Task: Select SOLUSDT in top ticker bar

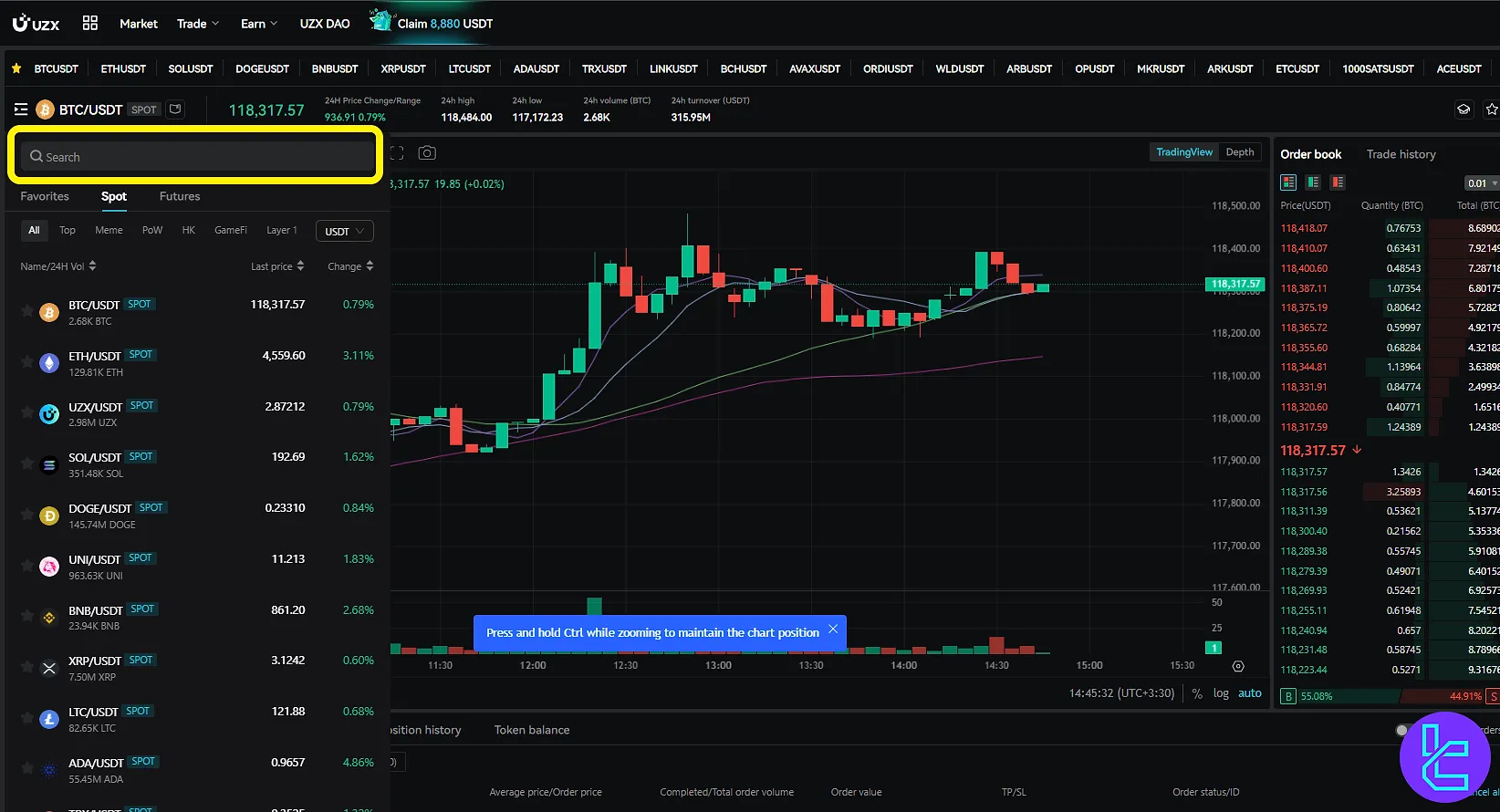Action: pyautogui.click(x=191, y=68)
